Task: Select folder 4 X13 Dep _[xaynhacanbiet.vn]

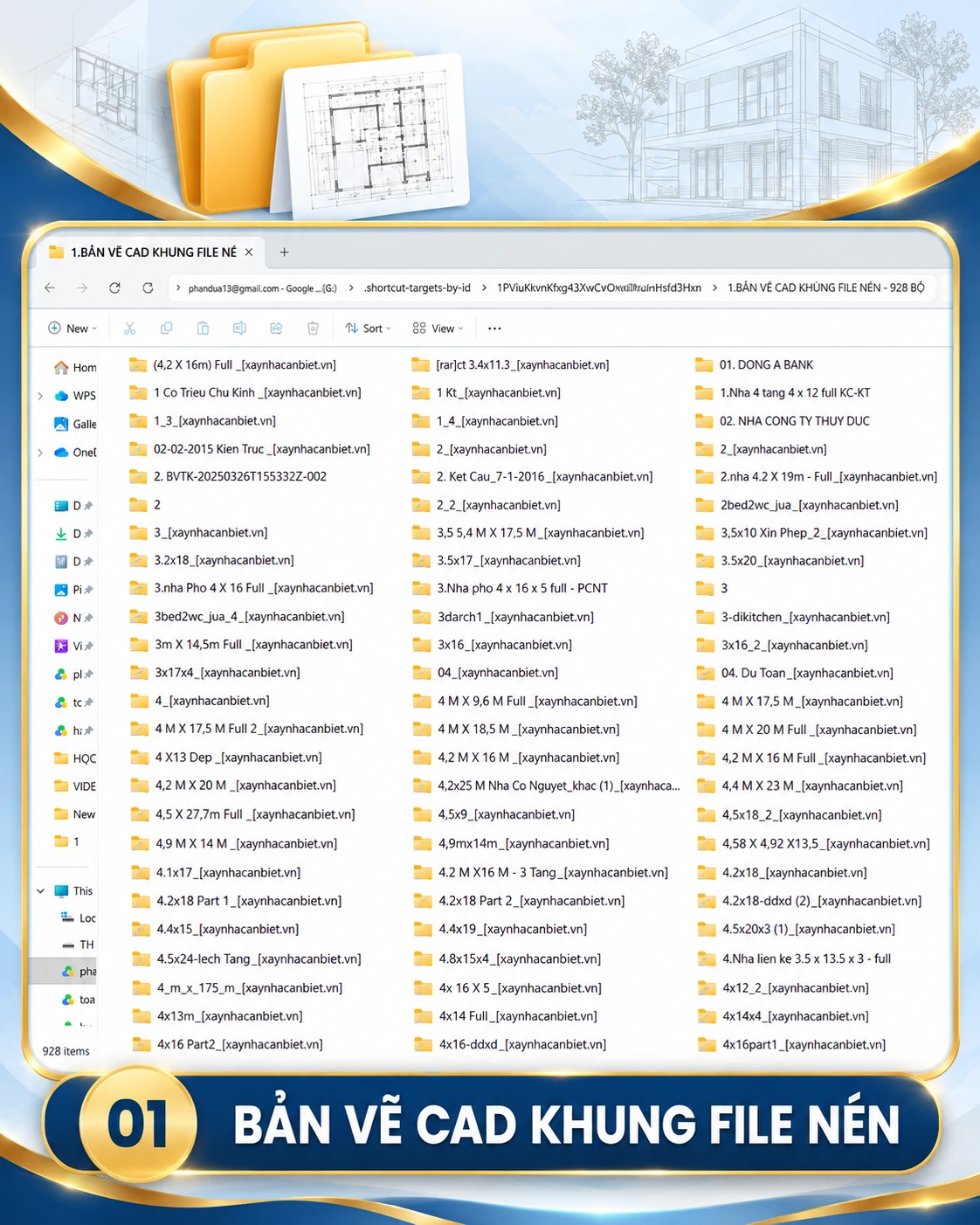Action: pyautogui.click(x=226, y=758)
